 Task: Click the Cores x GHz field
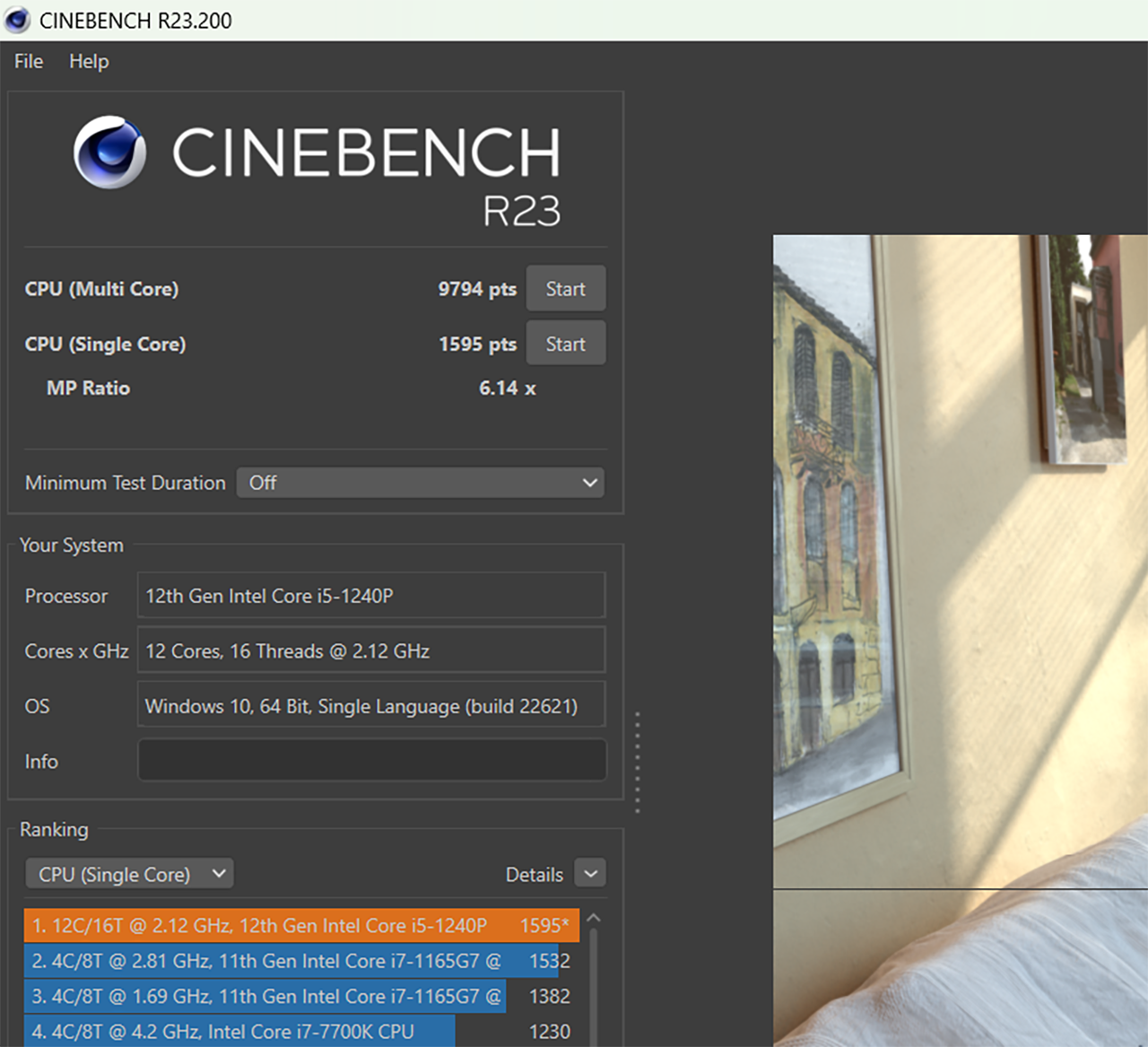371,650
